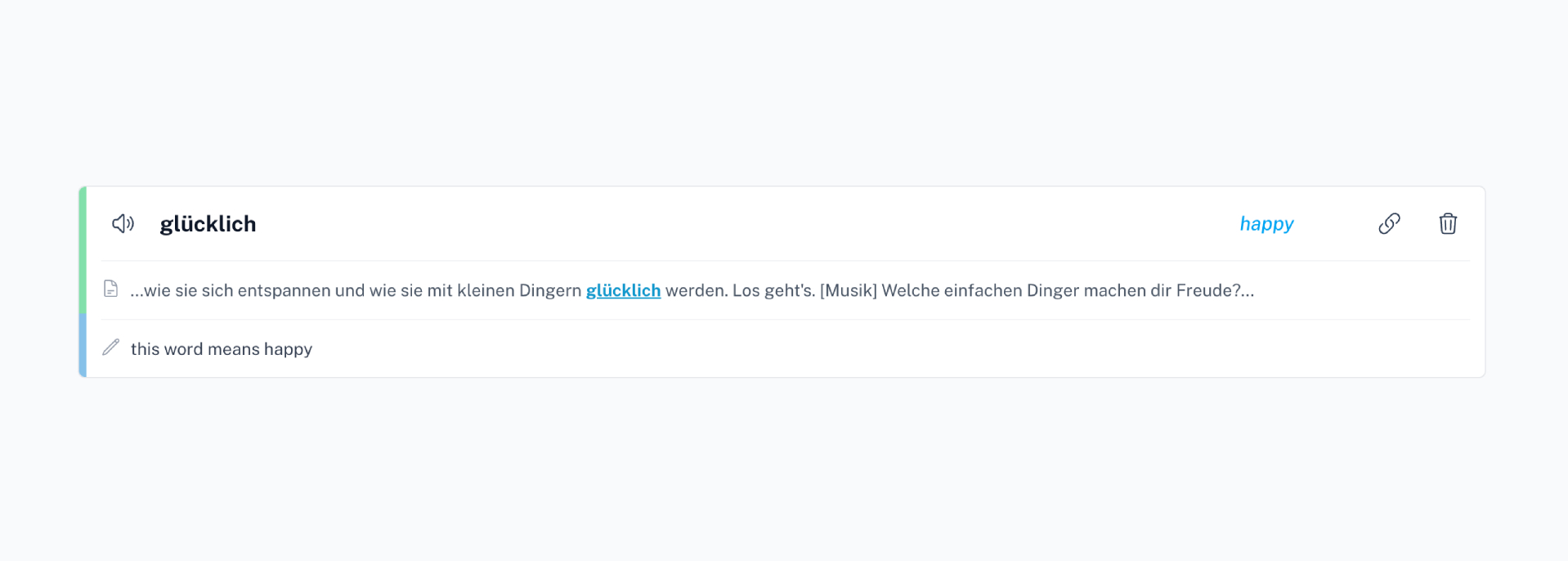Viewport: 1568px width, 561px height.
Task: Select the bold glücklich headword
Action: [x=208, y=223]
